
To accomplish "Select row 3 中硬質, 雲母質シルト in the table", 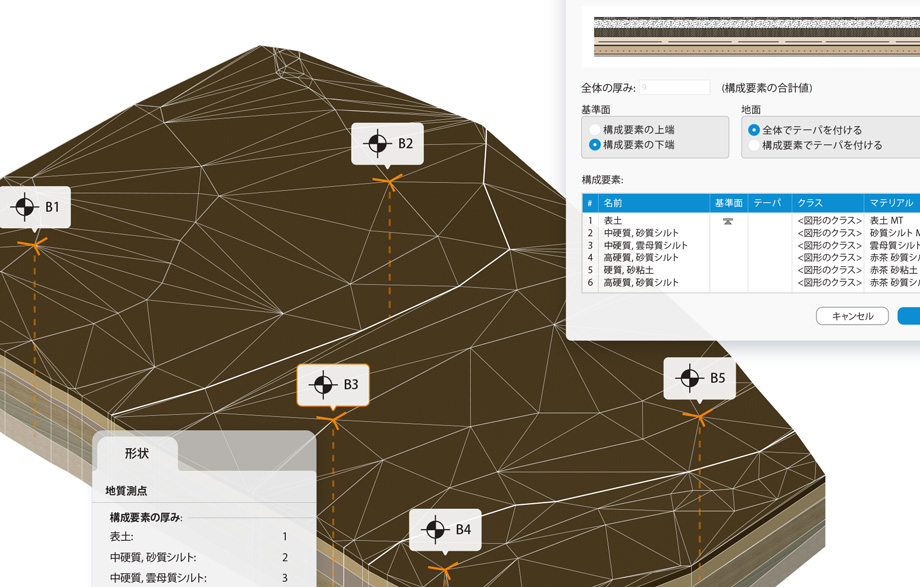I will pyautogui.click(x=751, y=245).
